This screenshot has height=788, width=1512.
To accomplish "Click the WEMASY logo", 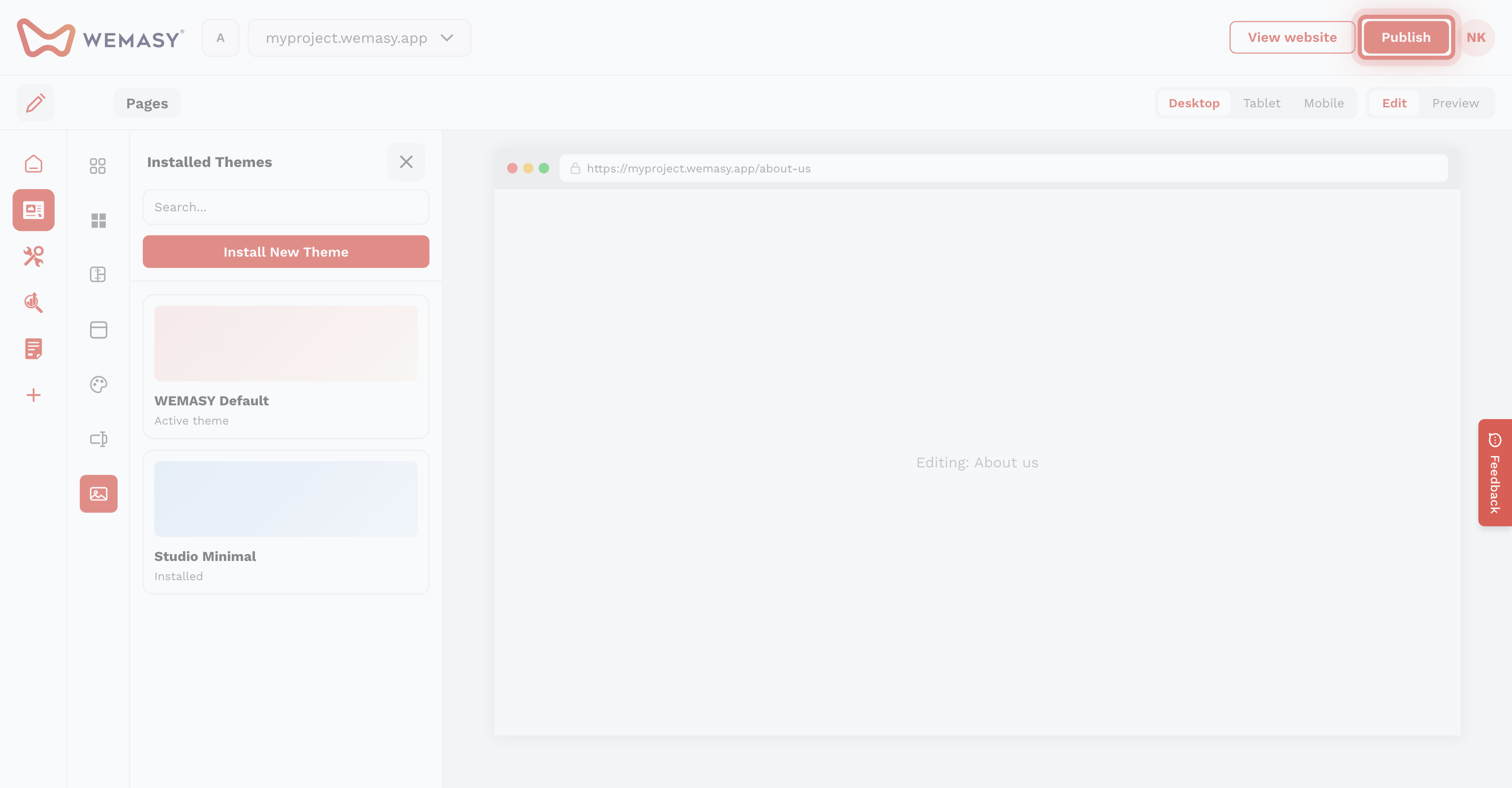I will click(x=100, y=37).
